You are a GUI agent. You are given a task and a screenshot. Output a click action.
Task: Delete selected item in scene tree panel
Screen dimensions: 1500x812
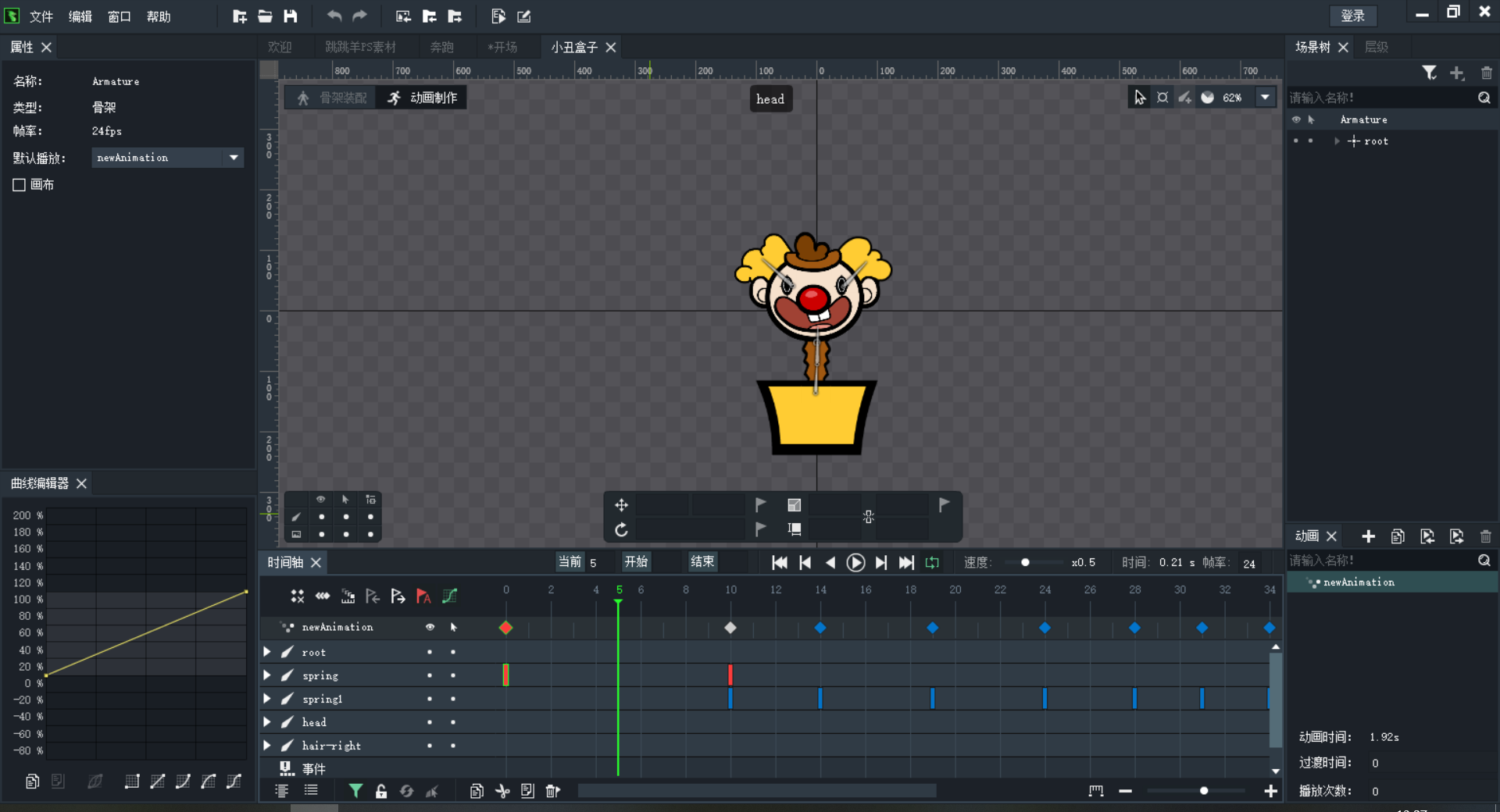tap(1486, 73)
